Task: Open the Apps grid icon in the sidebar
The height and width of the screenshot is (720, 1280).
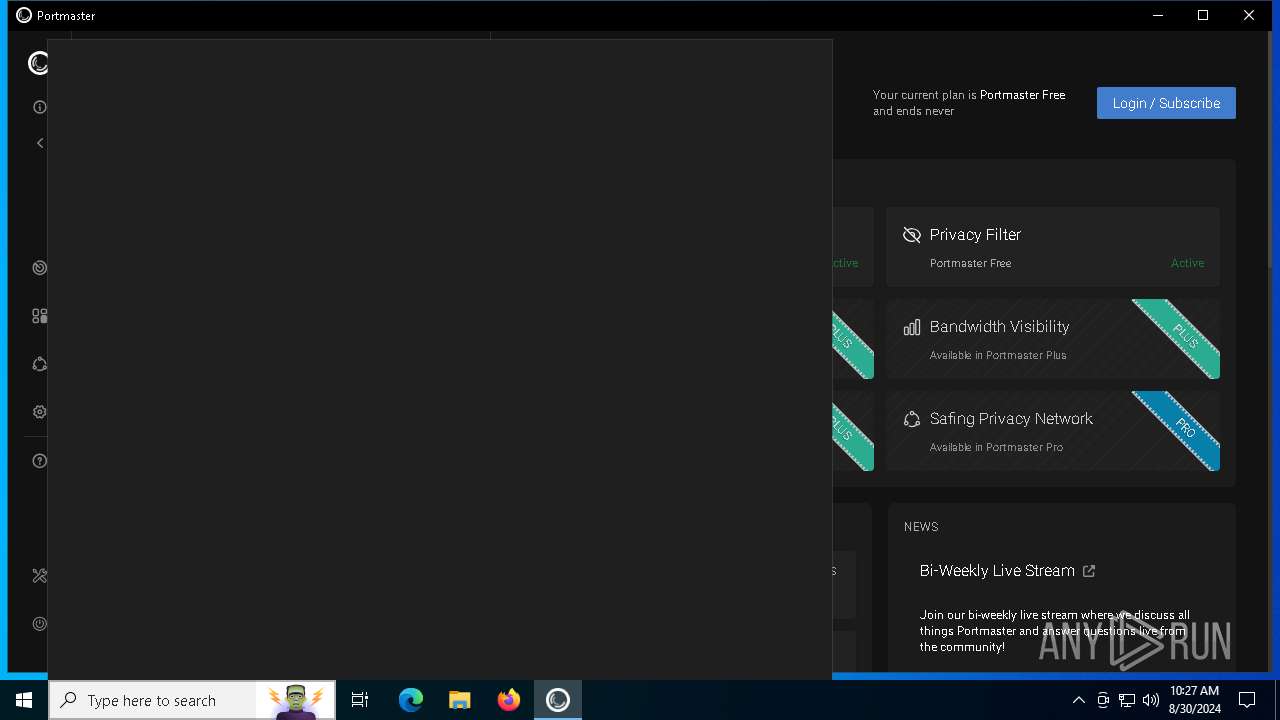Action: 40,316
